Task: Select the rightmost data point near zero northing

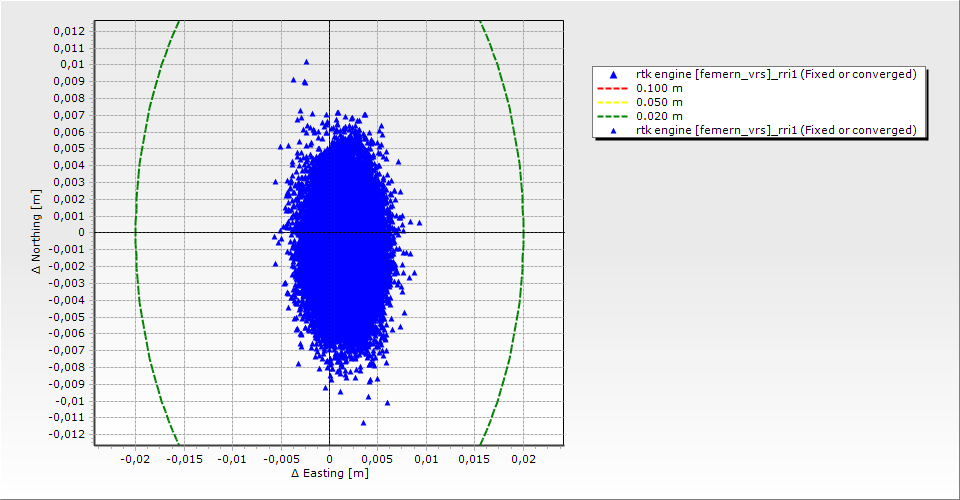Action: coord(419,223)
